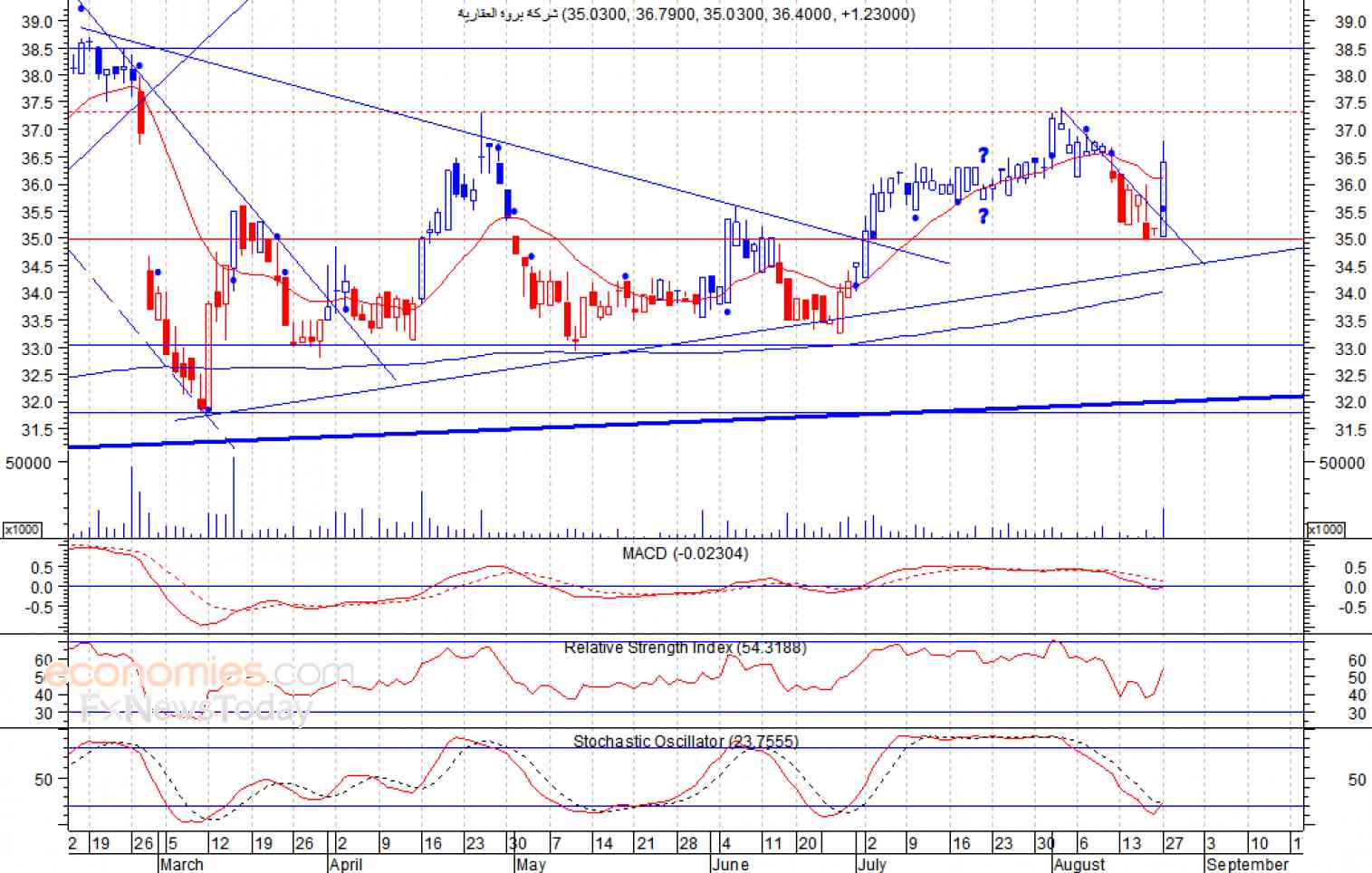Click the FxNewsToday watermark text
Viewport: 1372px width, 873px height.
[197, 706]
